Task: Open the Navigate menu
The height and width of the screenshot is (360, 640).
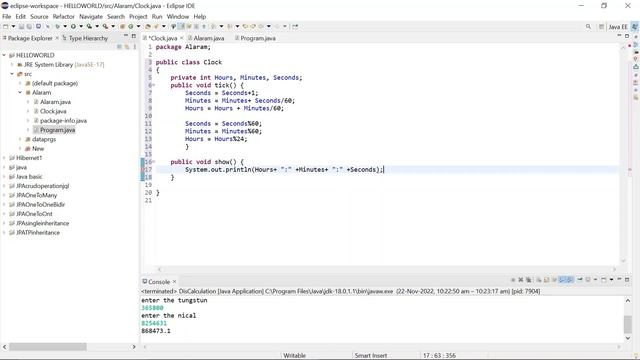Action: (91, 16)
